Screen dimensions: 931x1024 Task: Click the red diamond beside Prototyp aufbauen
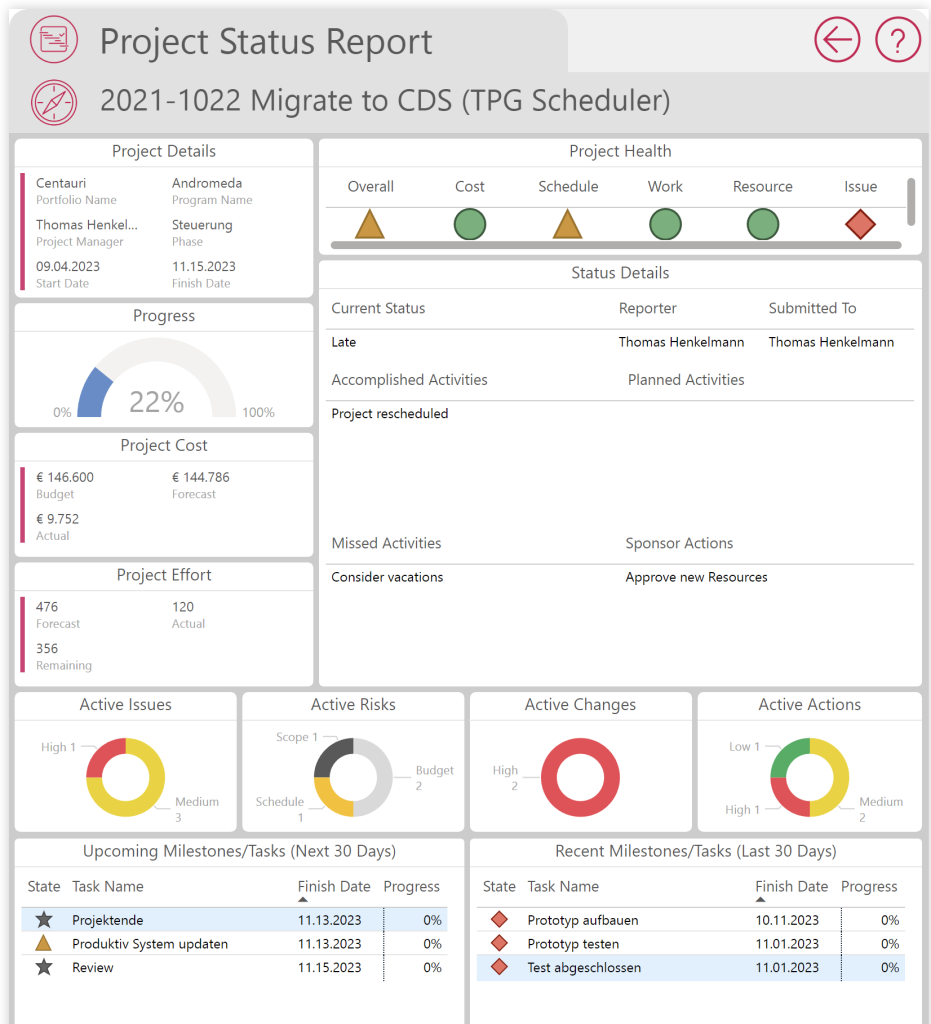click(499, 920)
